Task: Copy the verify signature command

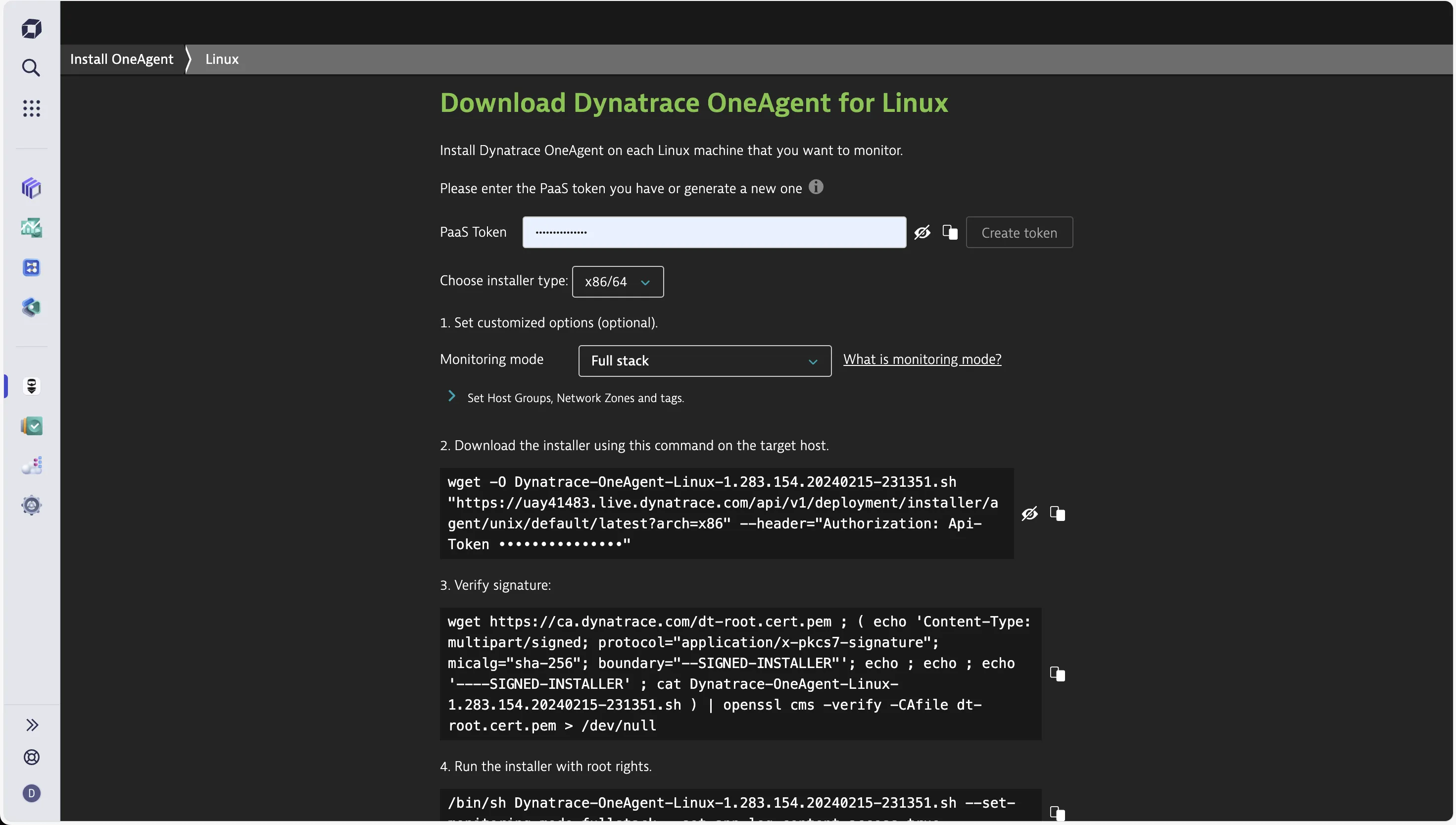Action: (x=1058, y=673)
